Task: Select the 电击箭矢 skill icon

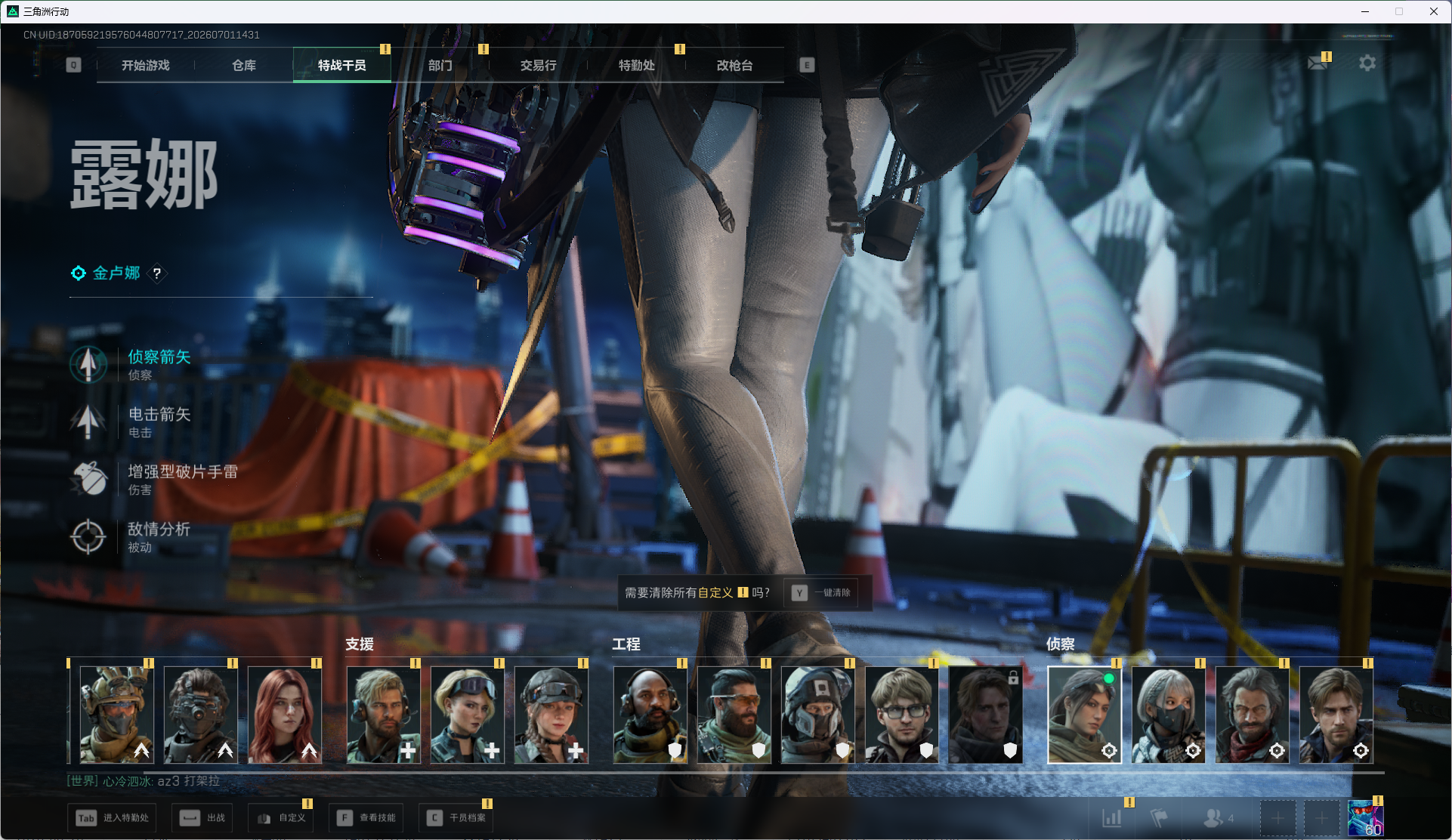Action: point(88,422)
